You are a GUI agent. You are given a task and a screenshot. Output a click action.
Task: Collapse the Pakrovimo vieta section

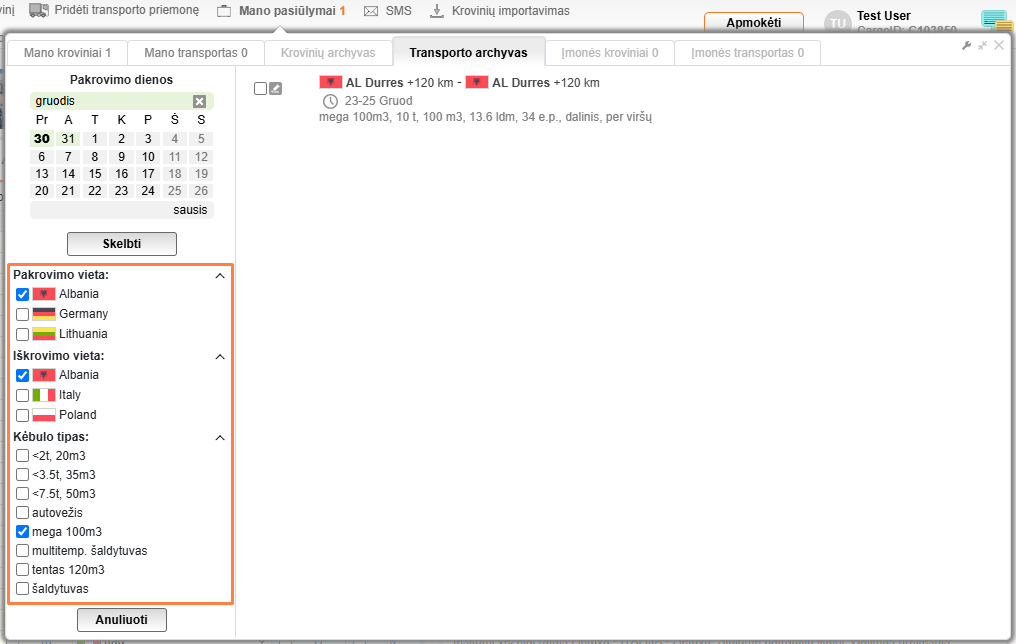(220, 275)
